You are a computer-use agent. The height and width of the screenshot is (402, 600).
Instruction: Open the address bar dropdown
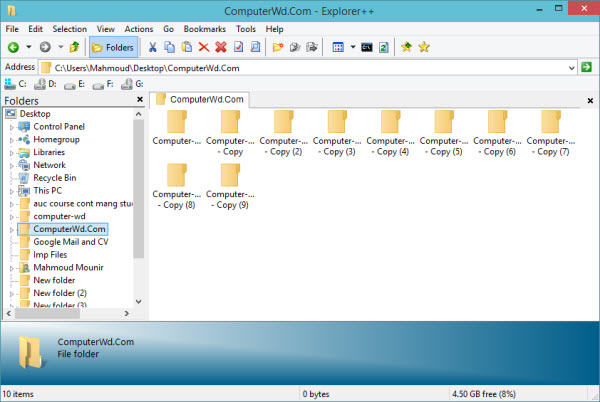pos(571,68)
